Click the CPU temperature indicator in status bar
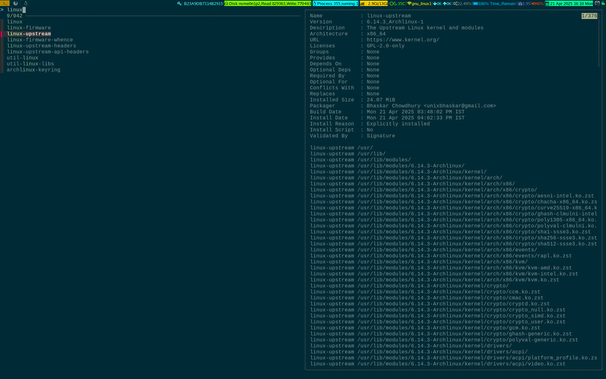606x379 pixels. tap(397, 3)
